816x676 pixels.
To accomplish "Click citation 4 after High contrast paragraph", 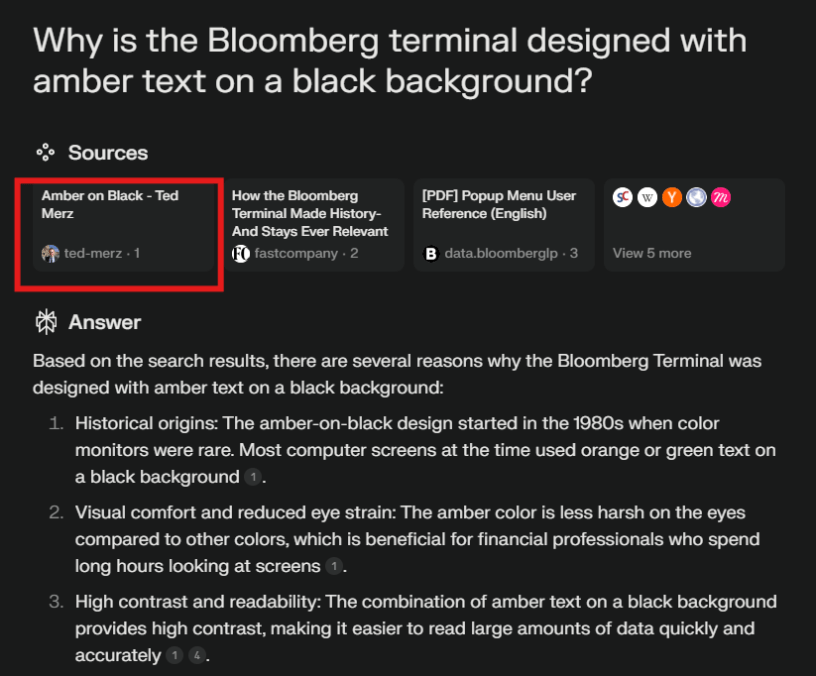I will 199,656.
